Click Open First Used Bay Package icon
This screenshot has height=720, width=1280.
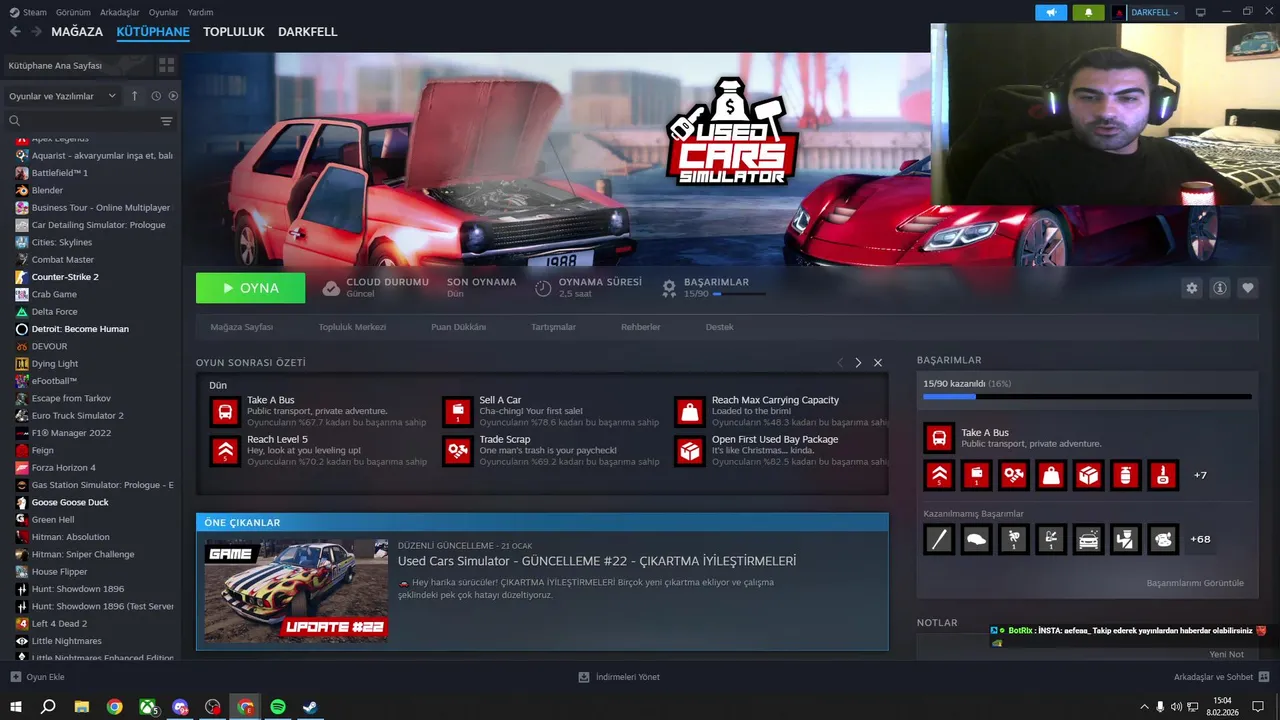click(689, 451)
